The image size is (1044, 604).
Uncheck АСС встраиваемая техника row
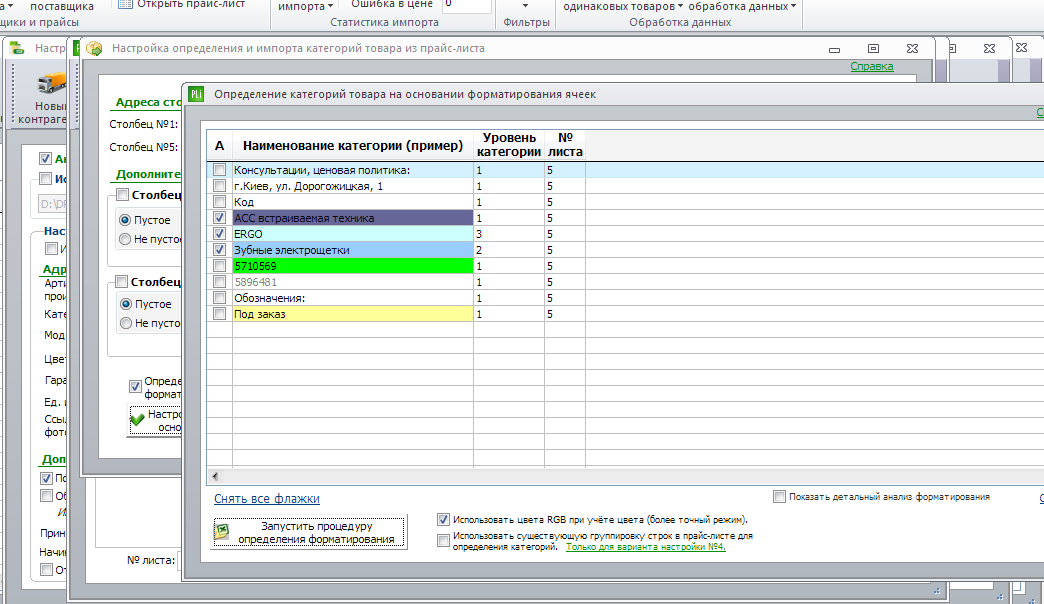coord(219,218)
